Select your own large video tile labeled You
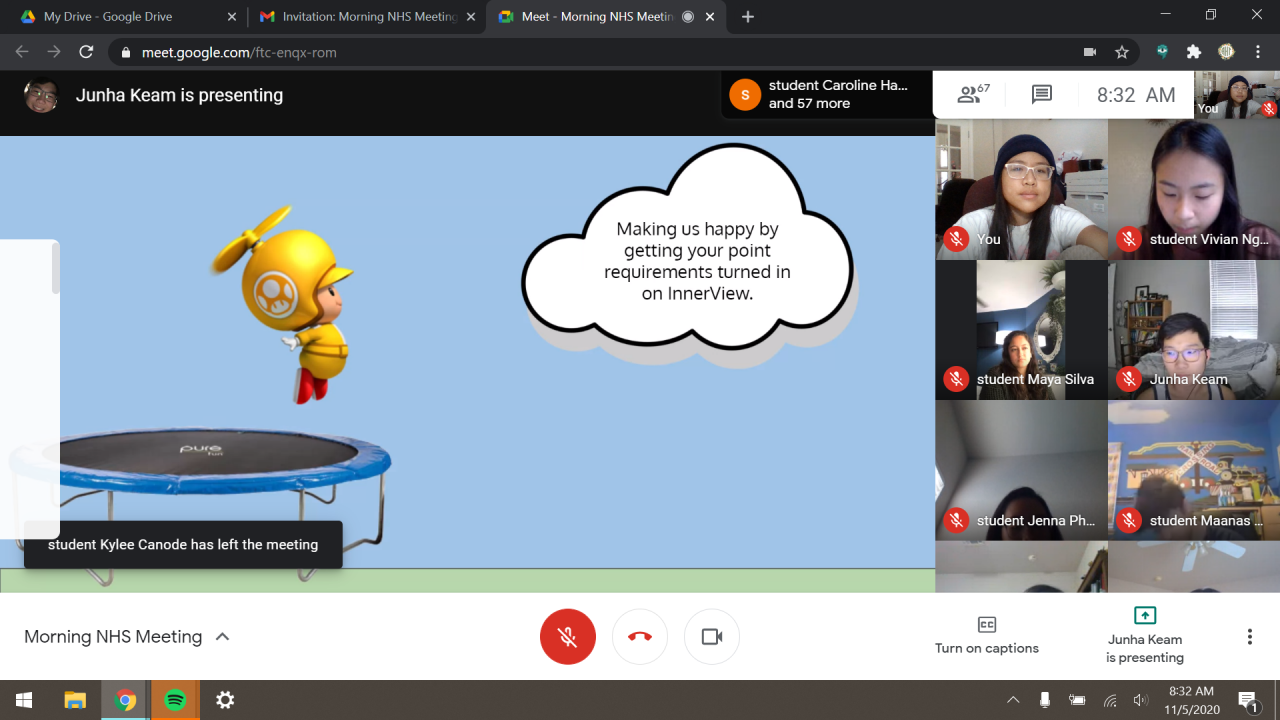Screen dimensions: 1280x720 [1021, 190]
